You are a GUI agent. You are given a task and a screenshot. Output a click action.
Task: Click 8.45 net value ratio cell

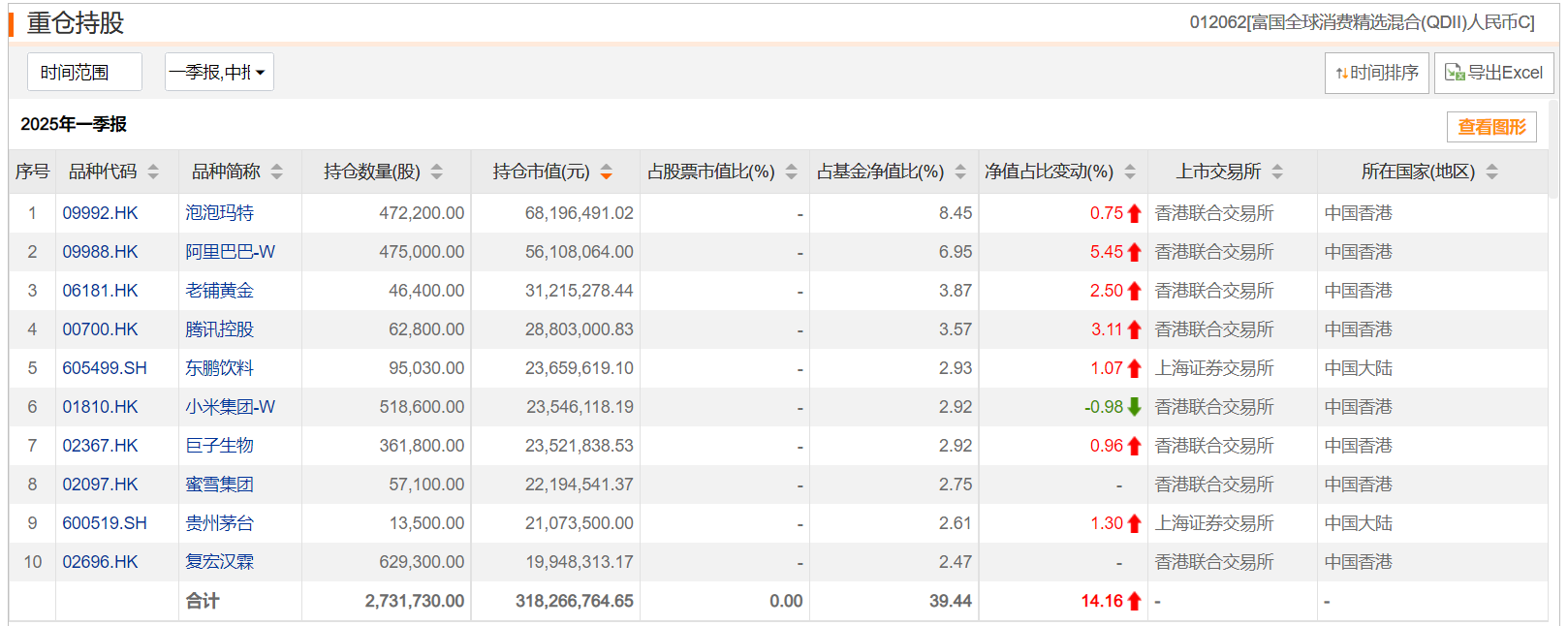click(x=955, y=213)
